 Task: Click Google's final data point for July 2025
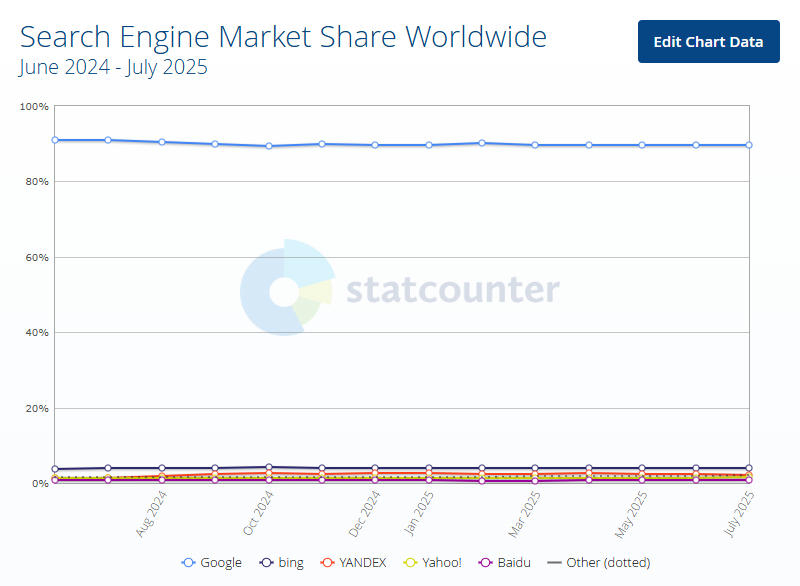[x=749, y=145]
